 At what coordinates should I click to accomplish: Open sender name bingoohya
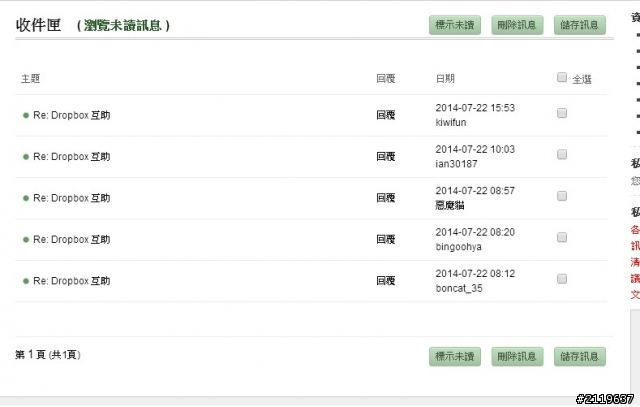coord(458,247)
